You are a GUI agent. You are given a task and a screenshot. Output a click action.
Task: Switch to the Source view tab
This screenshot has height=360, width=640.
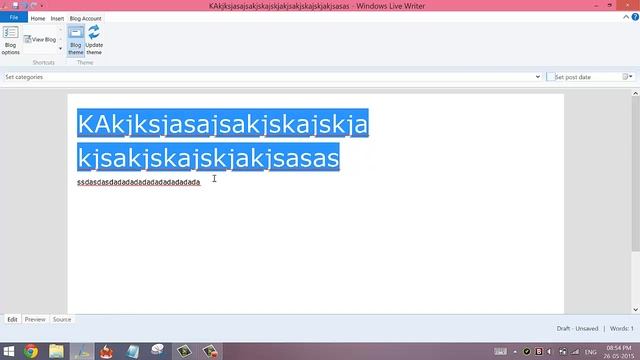[x=62, y=319]
